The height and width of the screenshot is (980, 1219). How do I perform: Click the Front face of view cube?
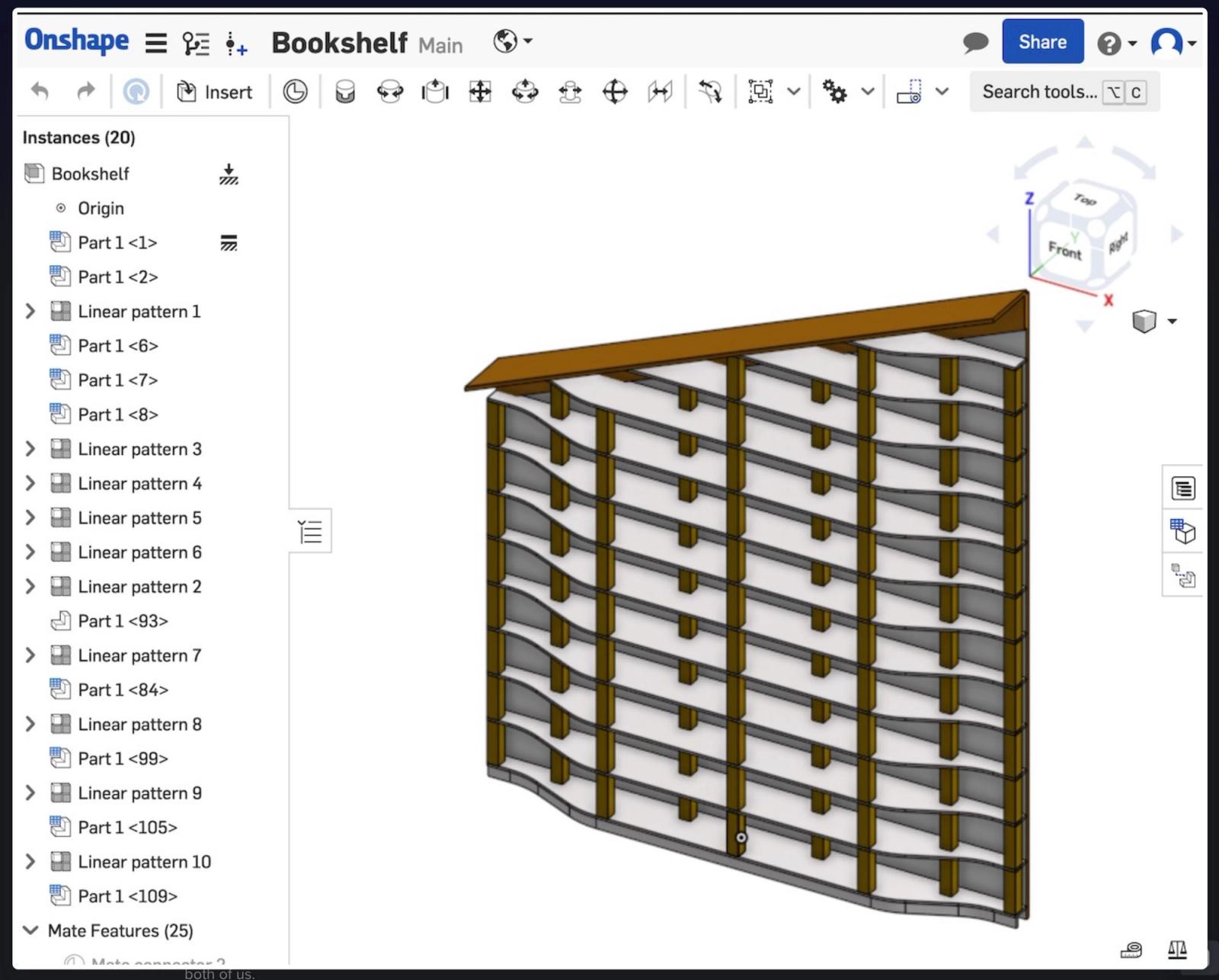click(x=1064, y=250)
